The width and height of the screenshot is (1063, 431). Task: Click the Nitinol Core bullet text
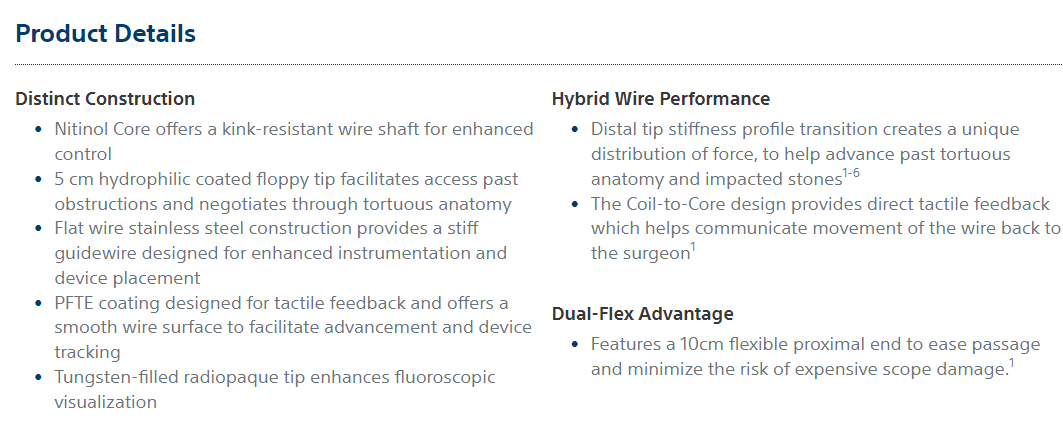(x=294, y=142)
